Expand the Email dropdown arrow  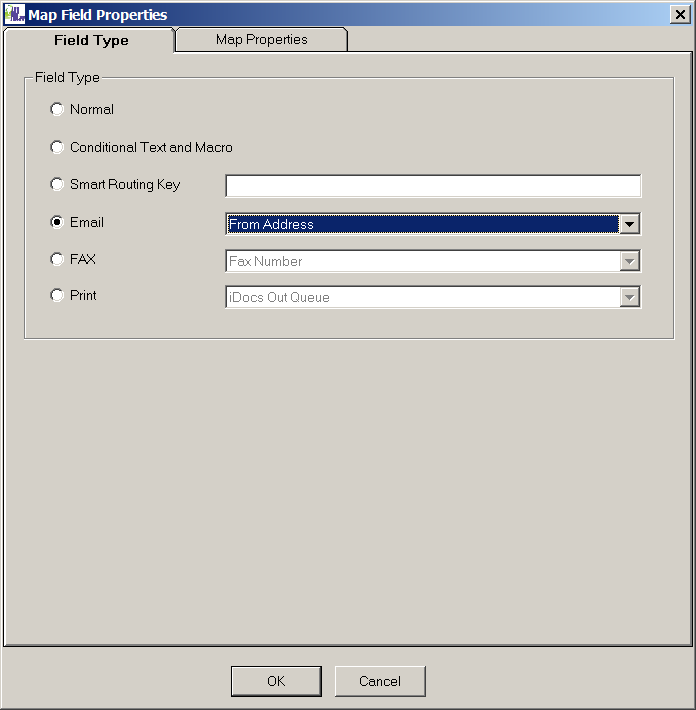click(629, 224)
